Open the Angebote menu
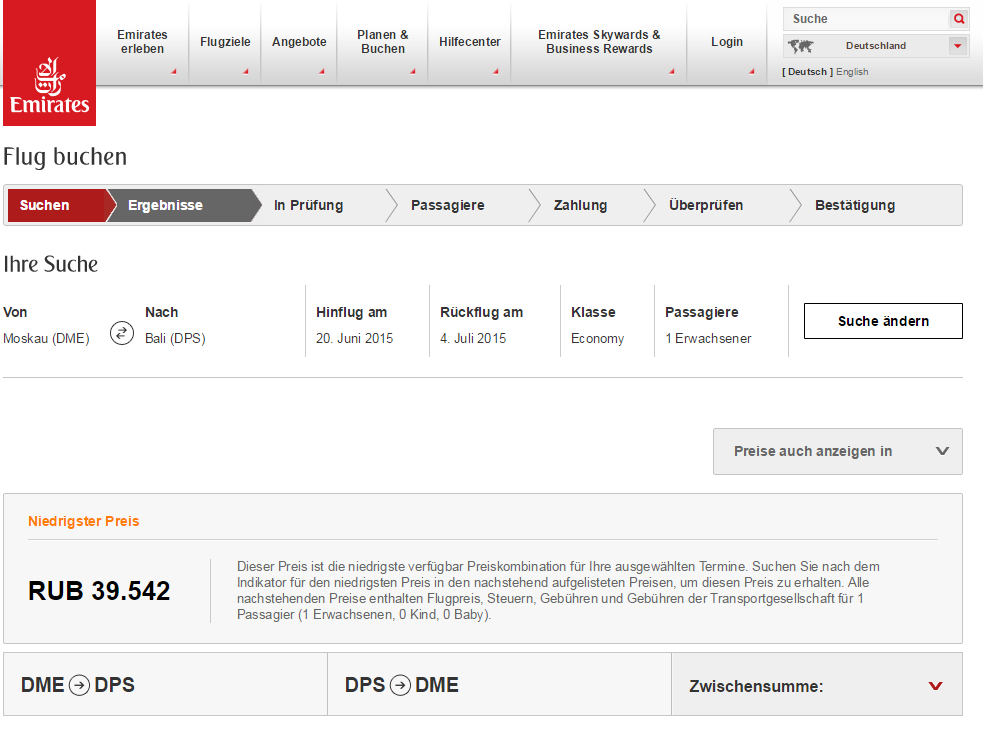983x733 pixels. pos(299,42)
